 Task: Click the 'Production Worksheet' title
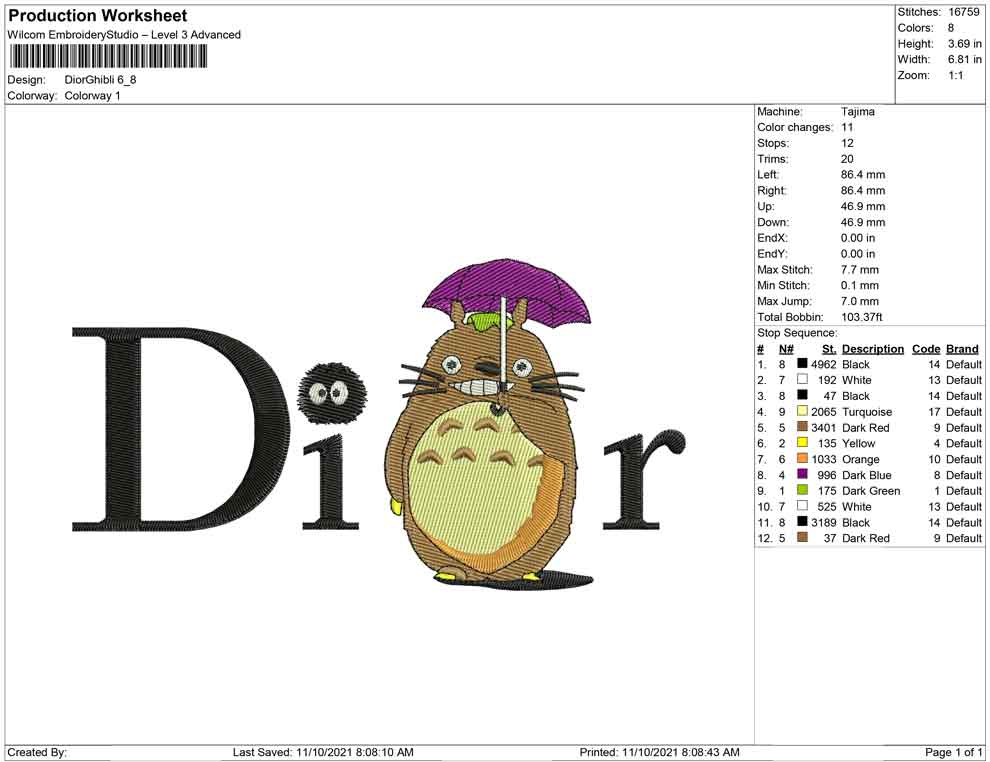98,16
